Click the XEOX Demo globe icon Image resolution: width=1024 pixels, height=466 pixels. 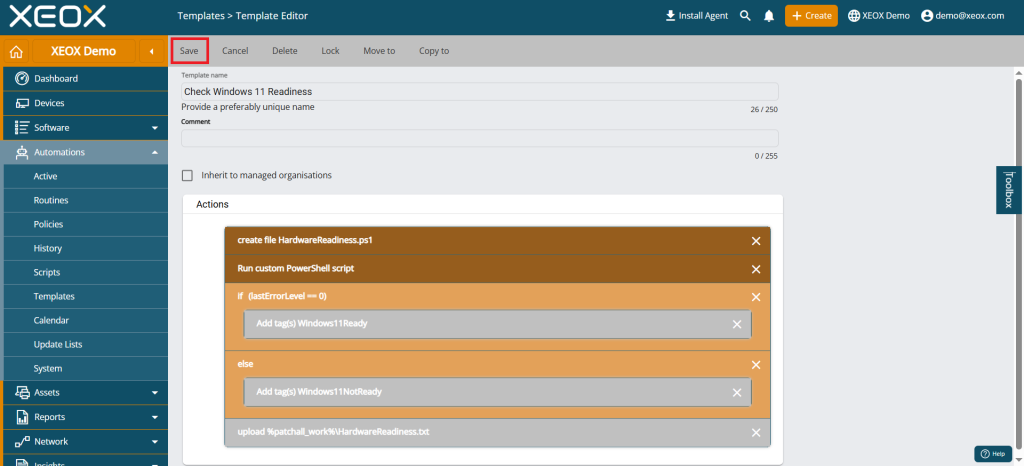click(x=854, y=16)
